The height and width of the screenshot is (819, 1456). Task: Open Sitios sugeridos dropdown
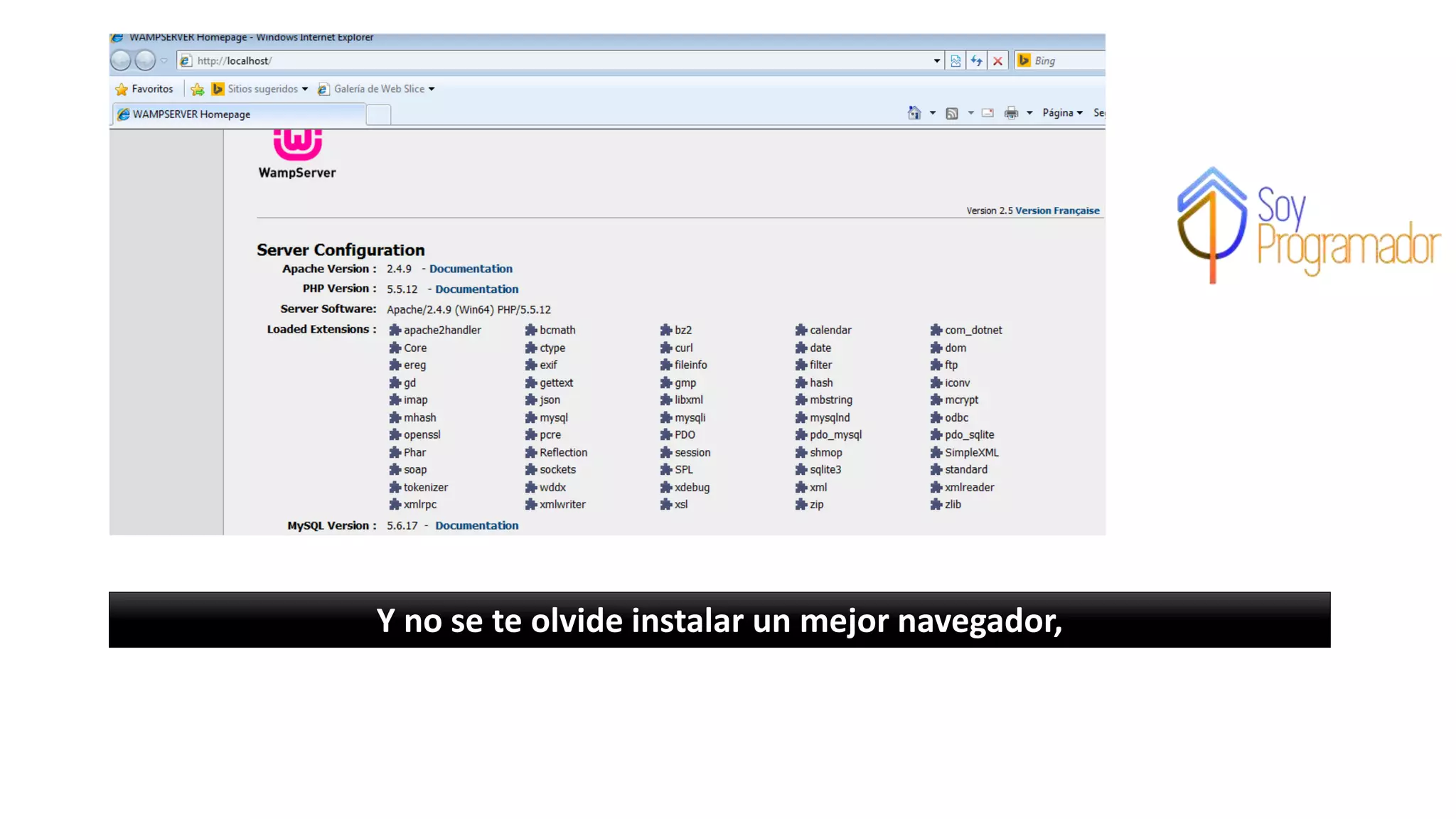[x=260, y=89]
